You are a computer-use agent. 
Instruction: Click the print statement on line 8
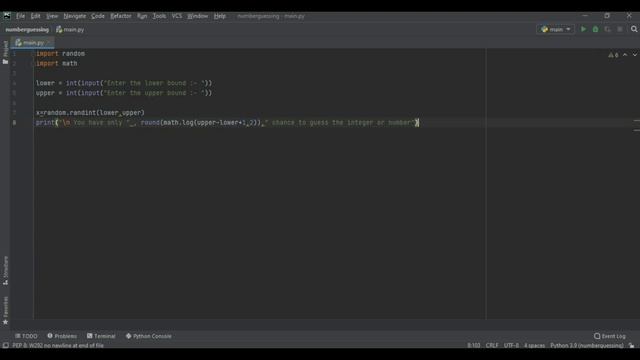coord(227,122)
